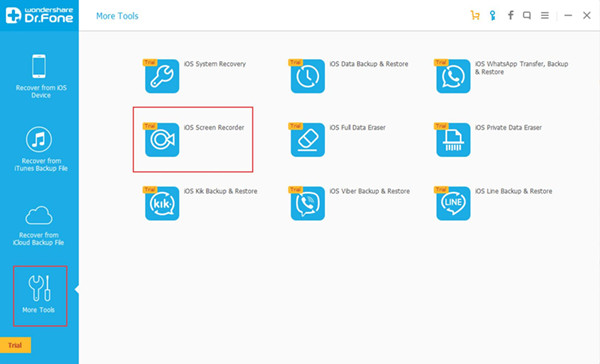Click the "iOS Kik Backup & Restore" label
Image resolution: width=600 pixels, height=364 pixels.
220,191
